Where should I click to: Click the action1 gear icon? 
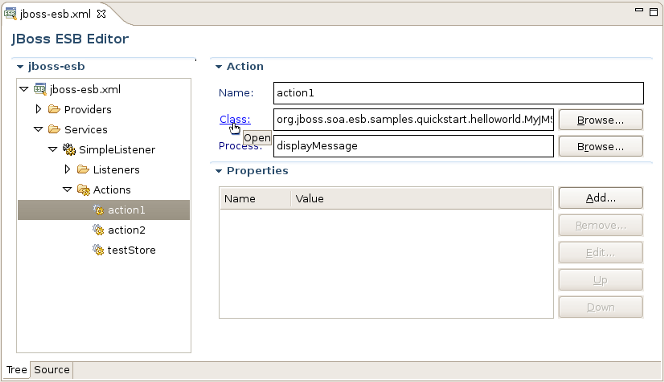98,210
